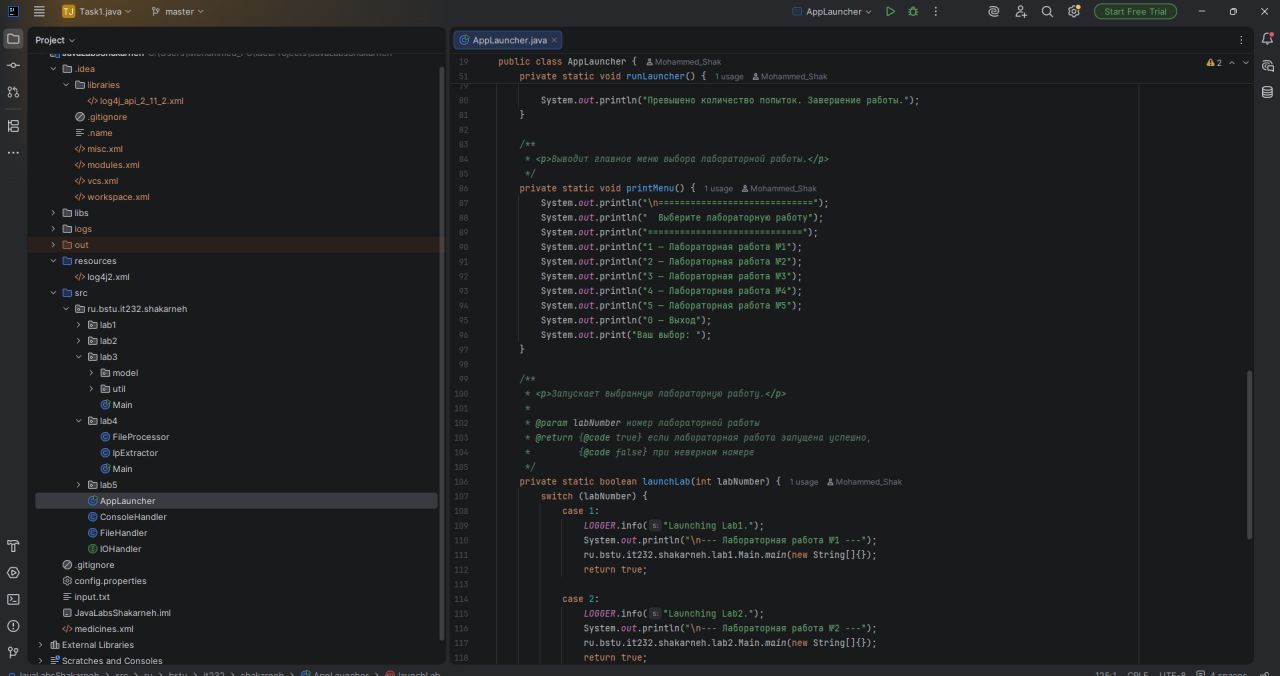The height and width of the screenshot is (676, 1280).
Task: Open more run actions menu
Action: coord(936,12)
